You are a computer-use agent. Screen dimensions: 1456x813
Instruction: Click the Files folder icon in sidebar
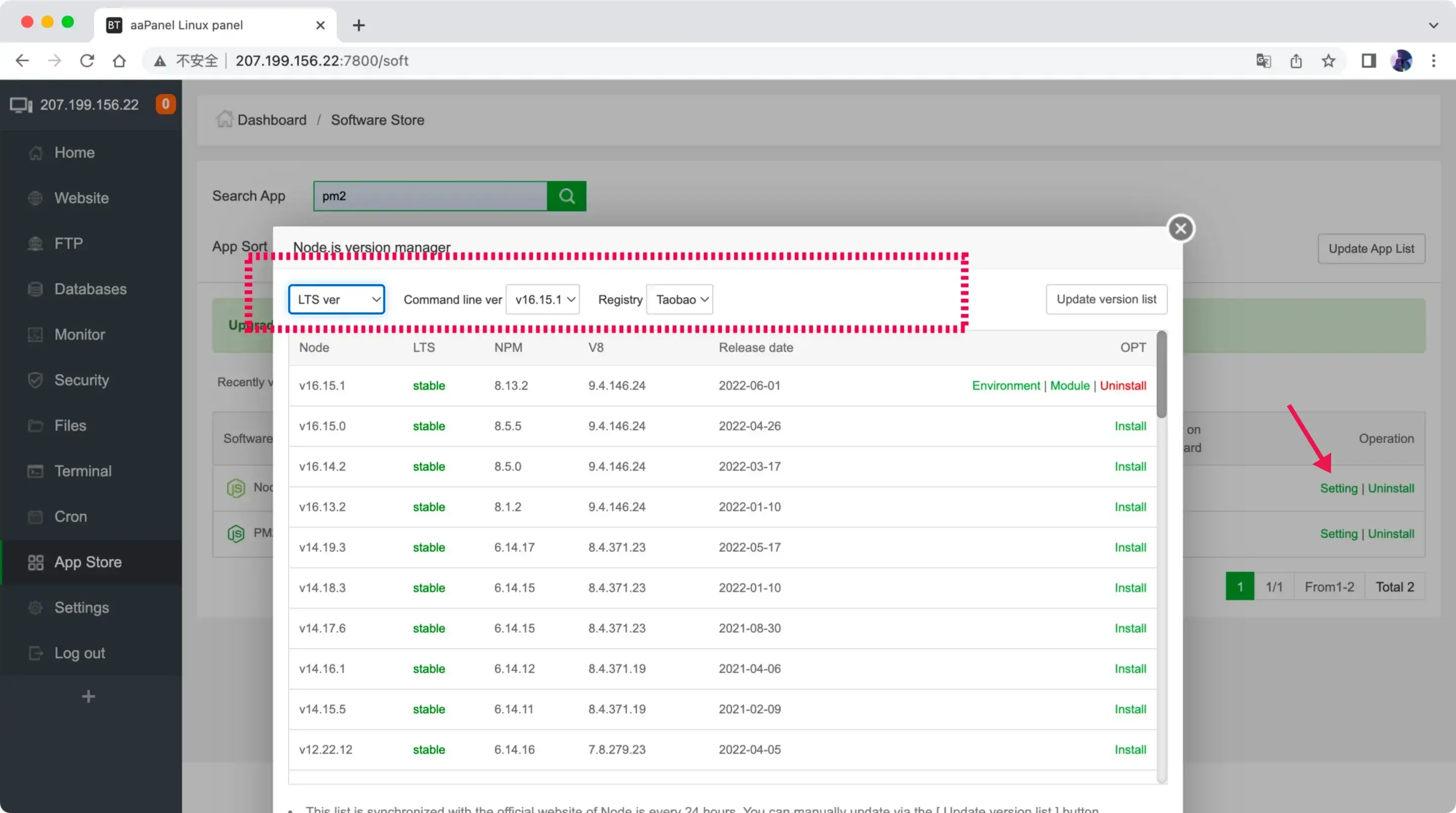[35, 426]
